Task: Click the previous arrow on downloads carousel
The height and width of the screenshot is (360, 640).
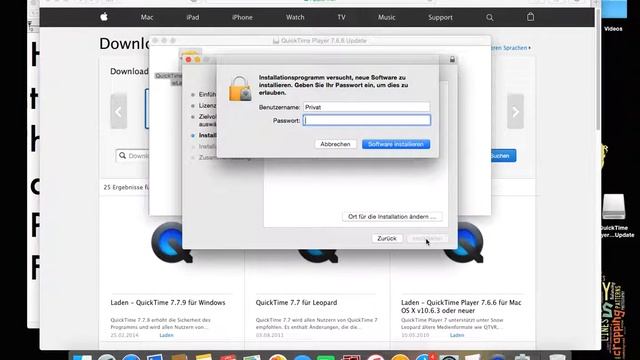Action: click(118, 111)
